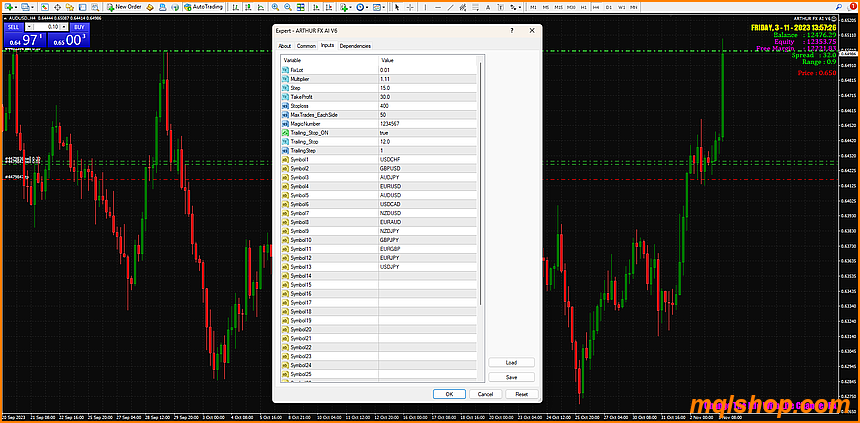Viewport: 860px width, 423px height.
Task: Open the indicators list dropdown
Action: (346, 7)
